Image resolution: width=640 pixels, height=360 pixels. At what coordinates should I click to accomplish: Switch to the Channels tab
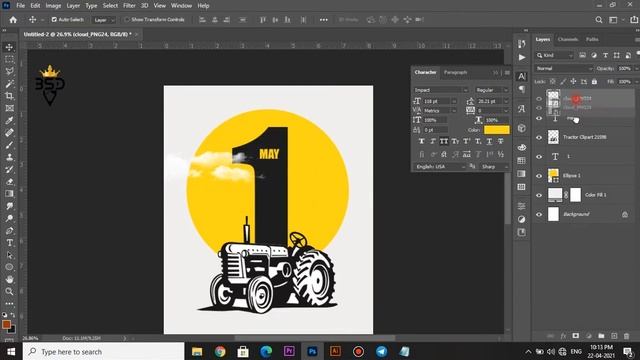coord(568,39)
